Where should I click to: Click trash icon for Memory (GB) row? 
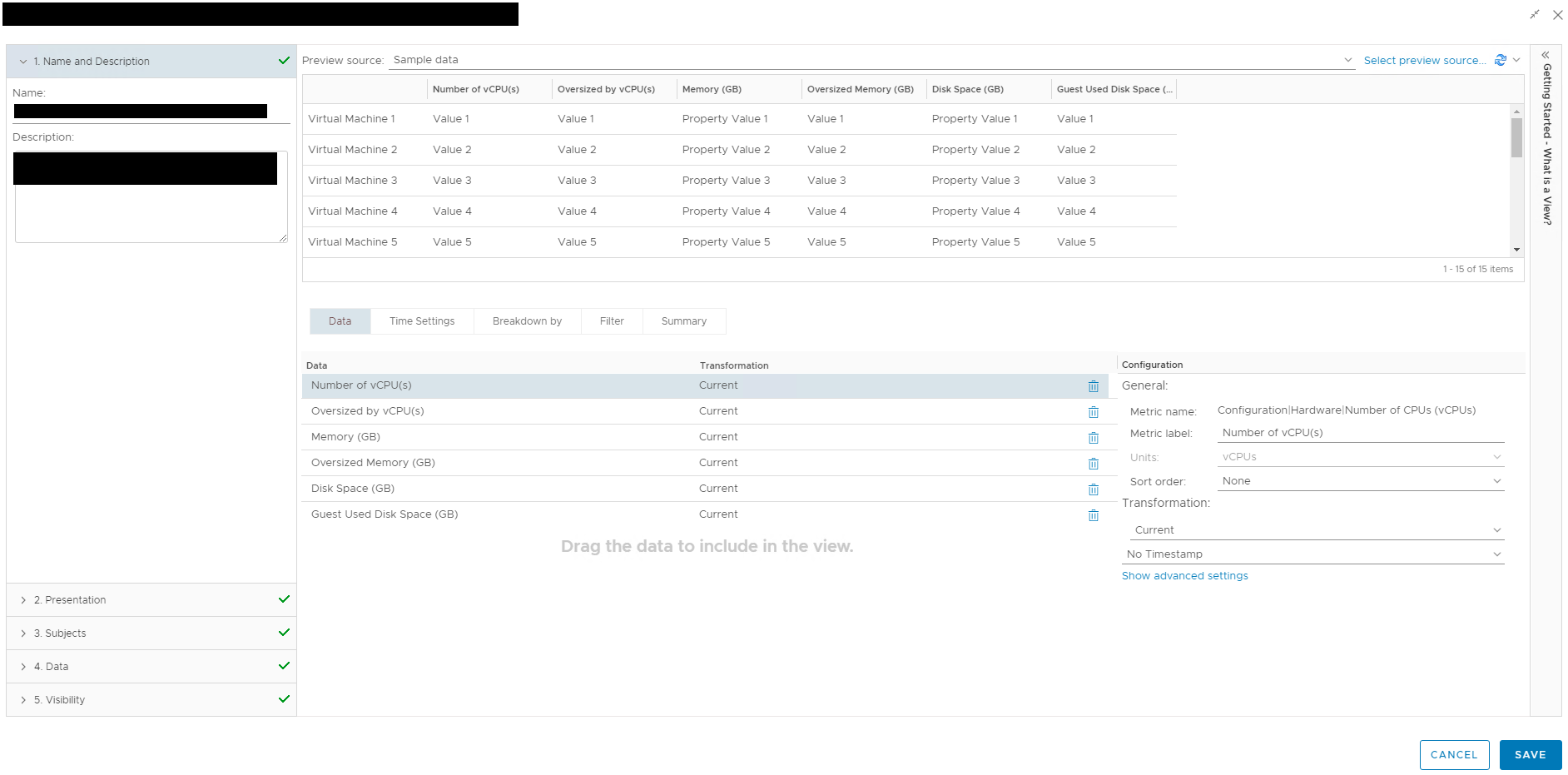click(1093, 438)
